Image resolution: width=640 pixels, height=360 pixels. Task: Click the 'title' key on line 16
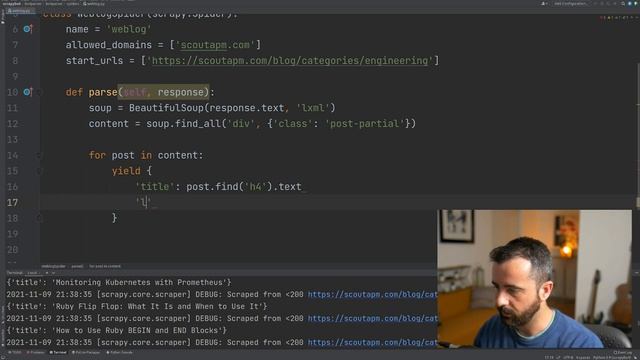click(155, 187)
